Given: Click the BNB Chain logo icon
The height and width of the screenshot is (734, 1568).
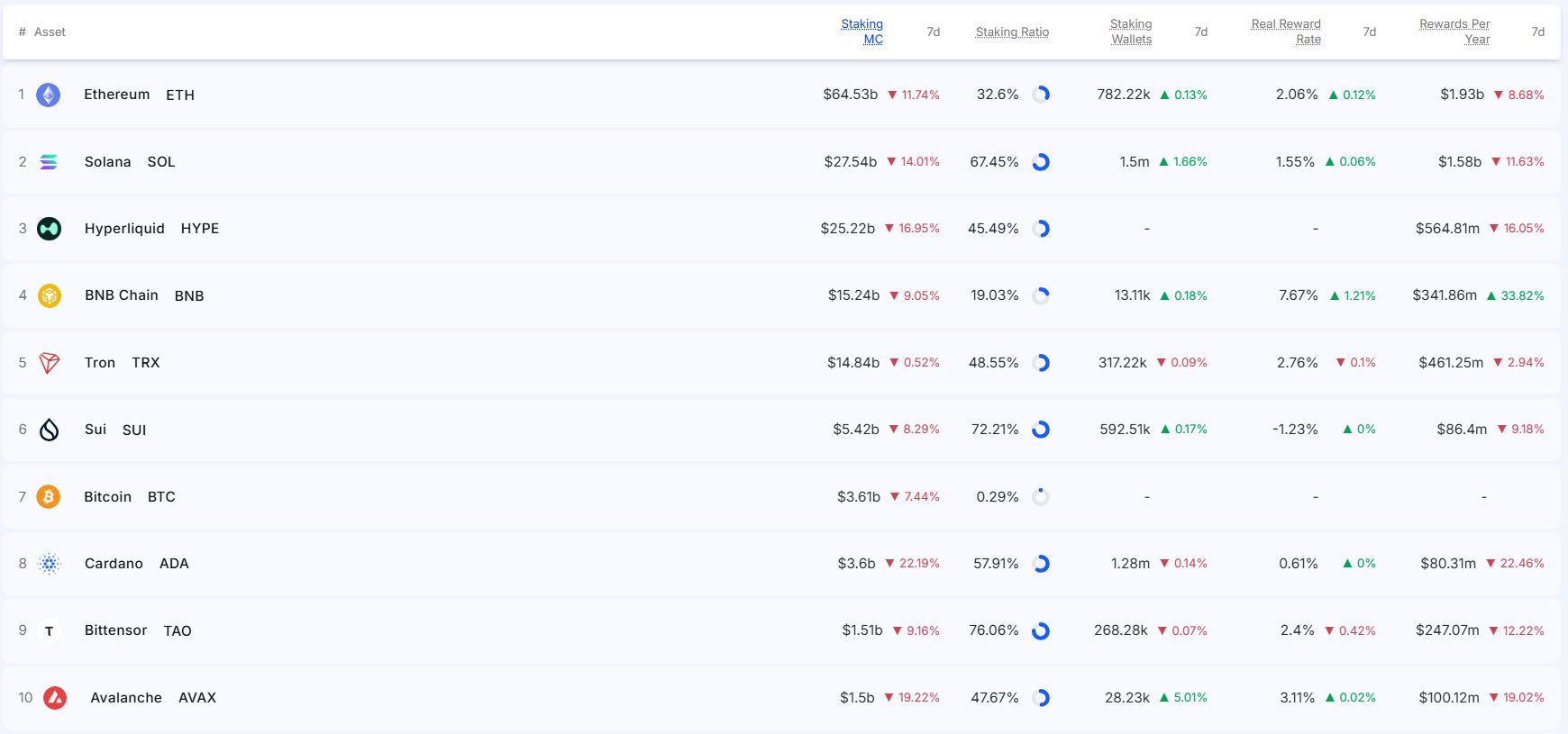Looking at the screenshot, I should [49, 295].
